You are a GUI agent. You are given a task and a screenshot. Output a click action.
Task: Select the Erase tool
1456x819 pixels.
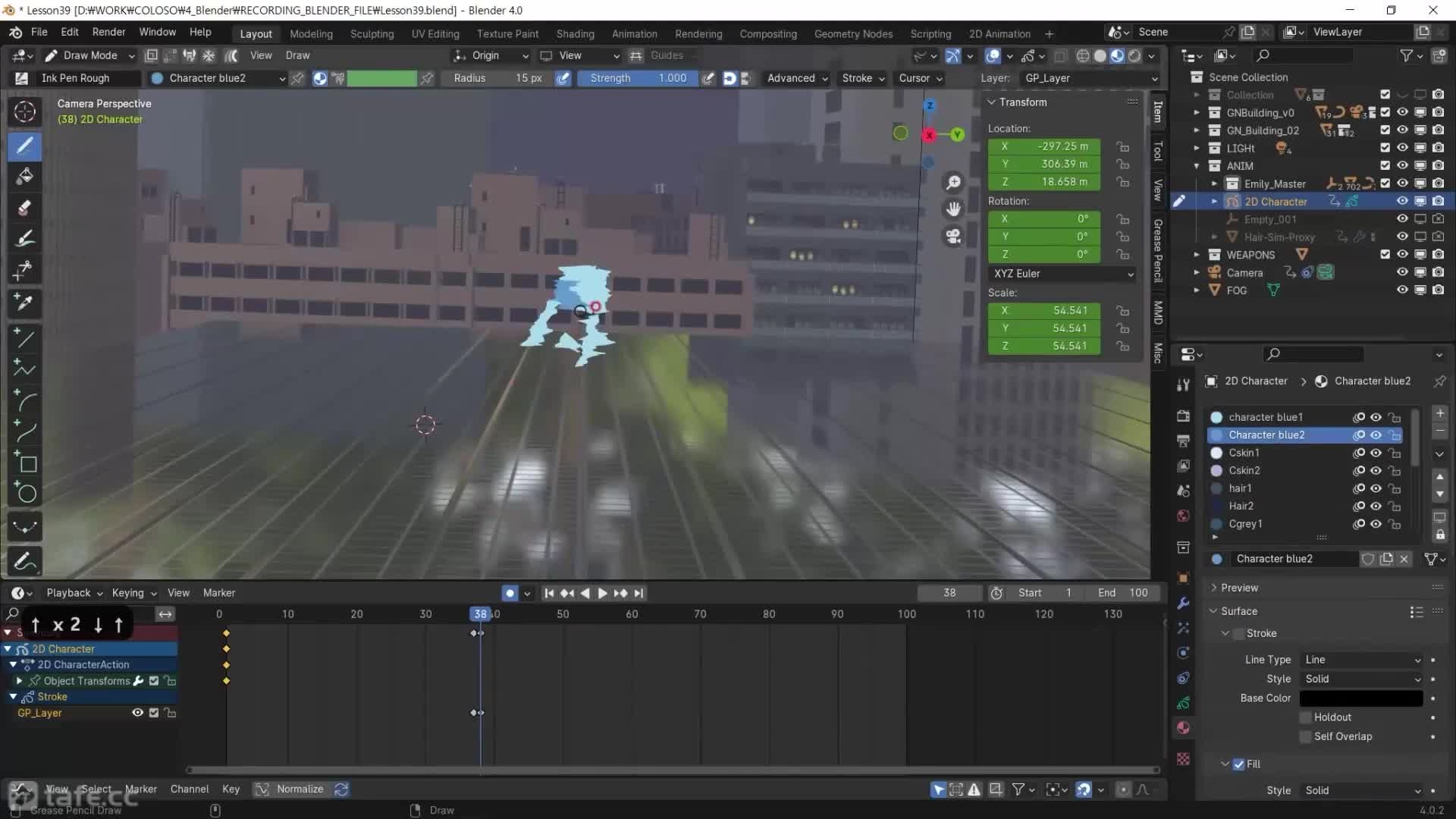(x=24, y=207)
